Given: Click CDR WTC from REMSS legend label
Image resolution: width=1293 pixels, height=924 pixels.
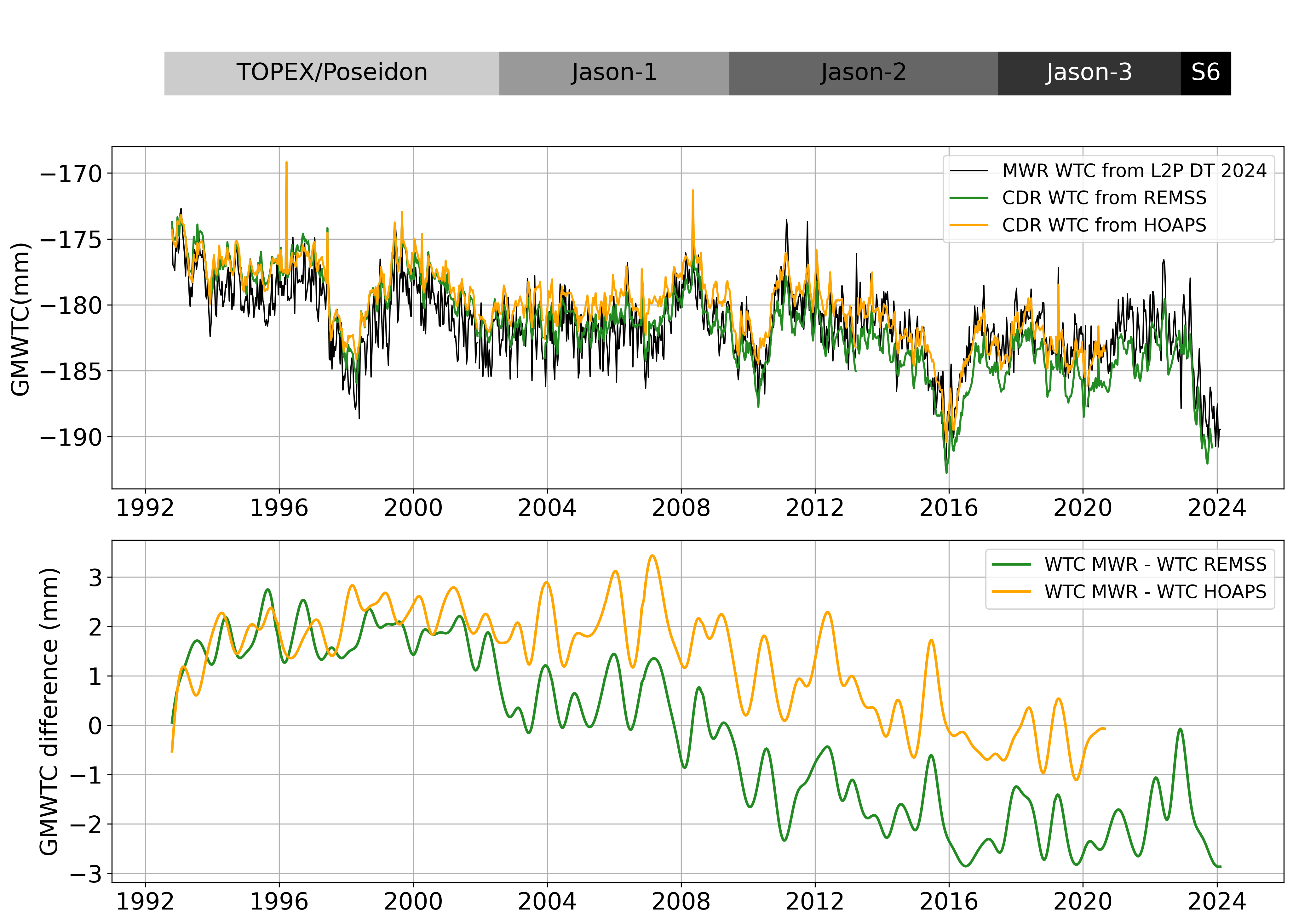Looking at the screenshot, I should coord(1104,198).
